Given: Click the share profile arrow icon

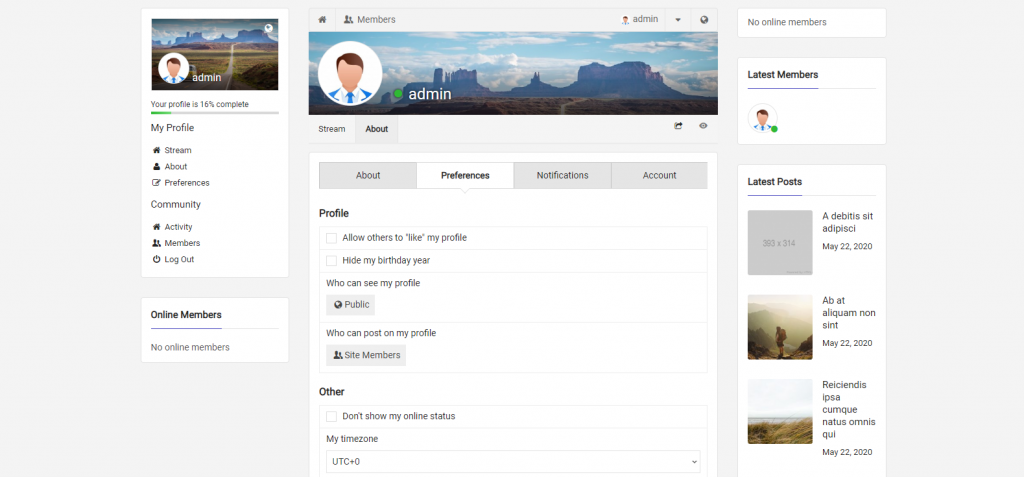Looking at the screenshot, I should [x=679, y=125].
